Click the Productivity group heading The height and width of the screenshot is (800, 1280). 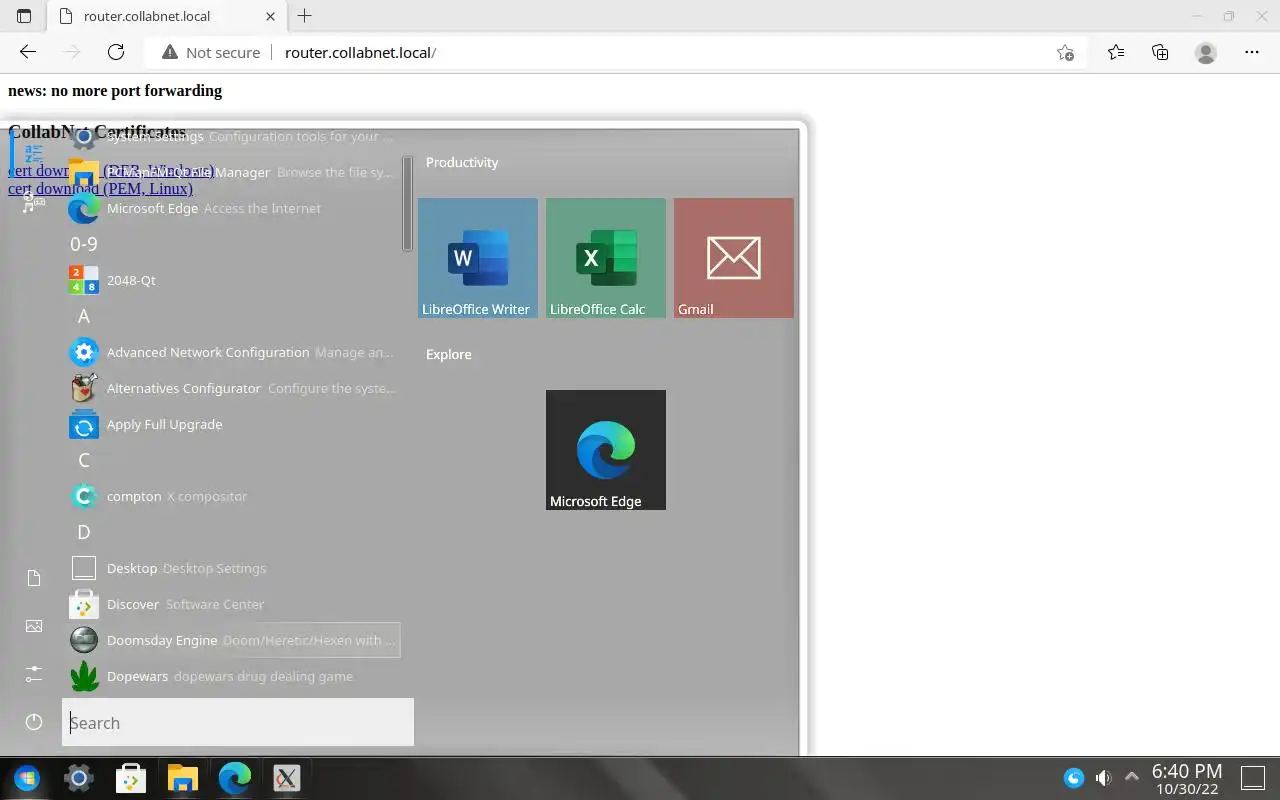click(462, 162)
